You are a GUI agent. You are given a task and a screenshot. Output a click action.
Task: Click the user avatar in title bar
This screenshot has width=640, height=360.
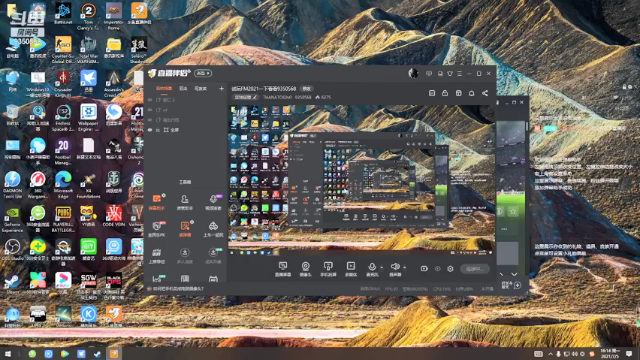413,73
